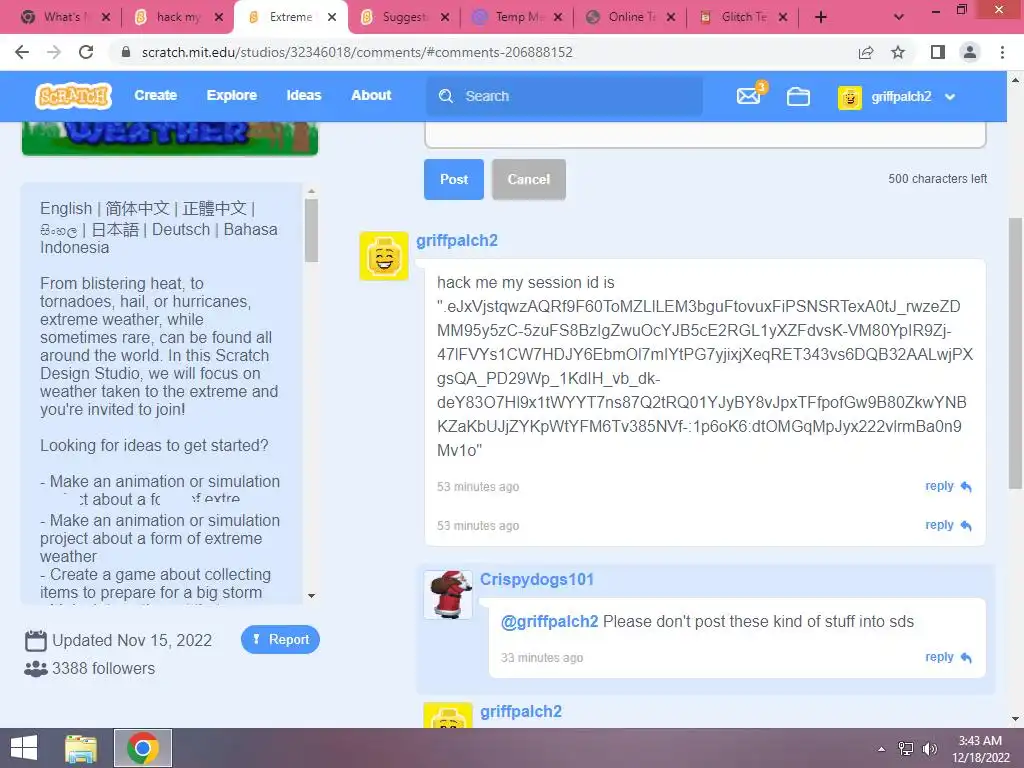
Task: Click griffpalch2 avatar in navbar
Action: (x=850, y=97)
